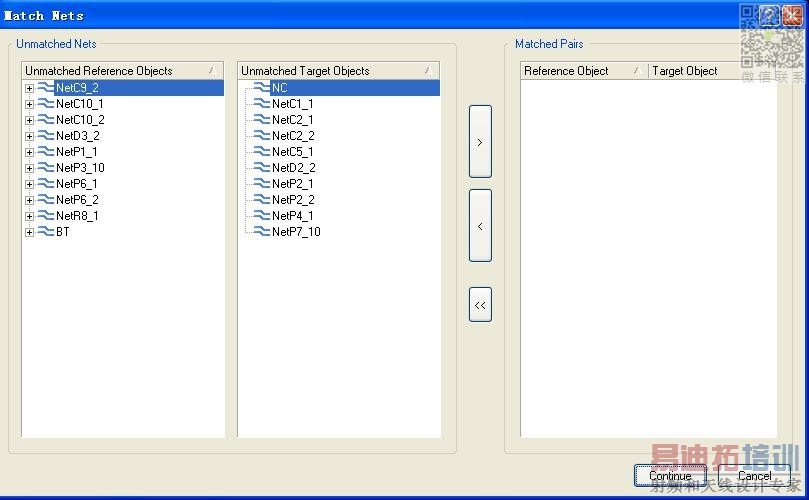Expand the NetP3_10 tree node
Screen dimensions: 809x500
(x=29, y=168)
